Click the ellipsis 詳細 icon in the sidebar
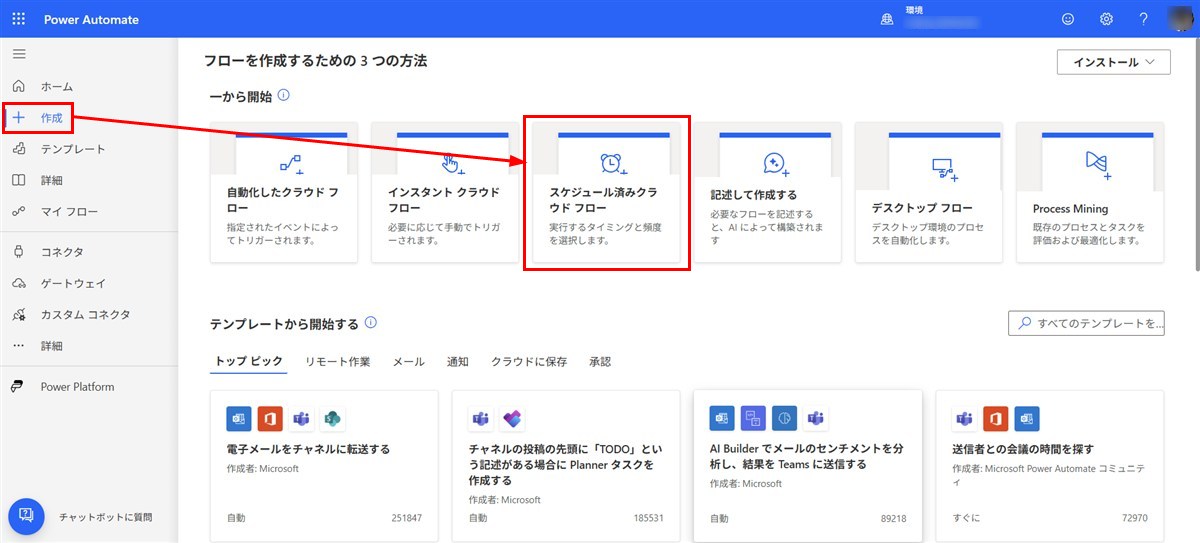 pyautogui.click(x=19, y=345)
